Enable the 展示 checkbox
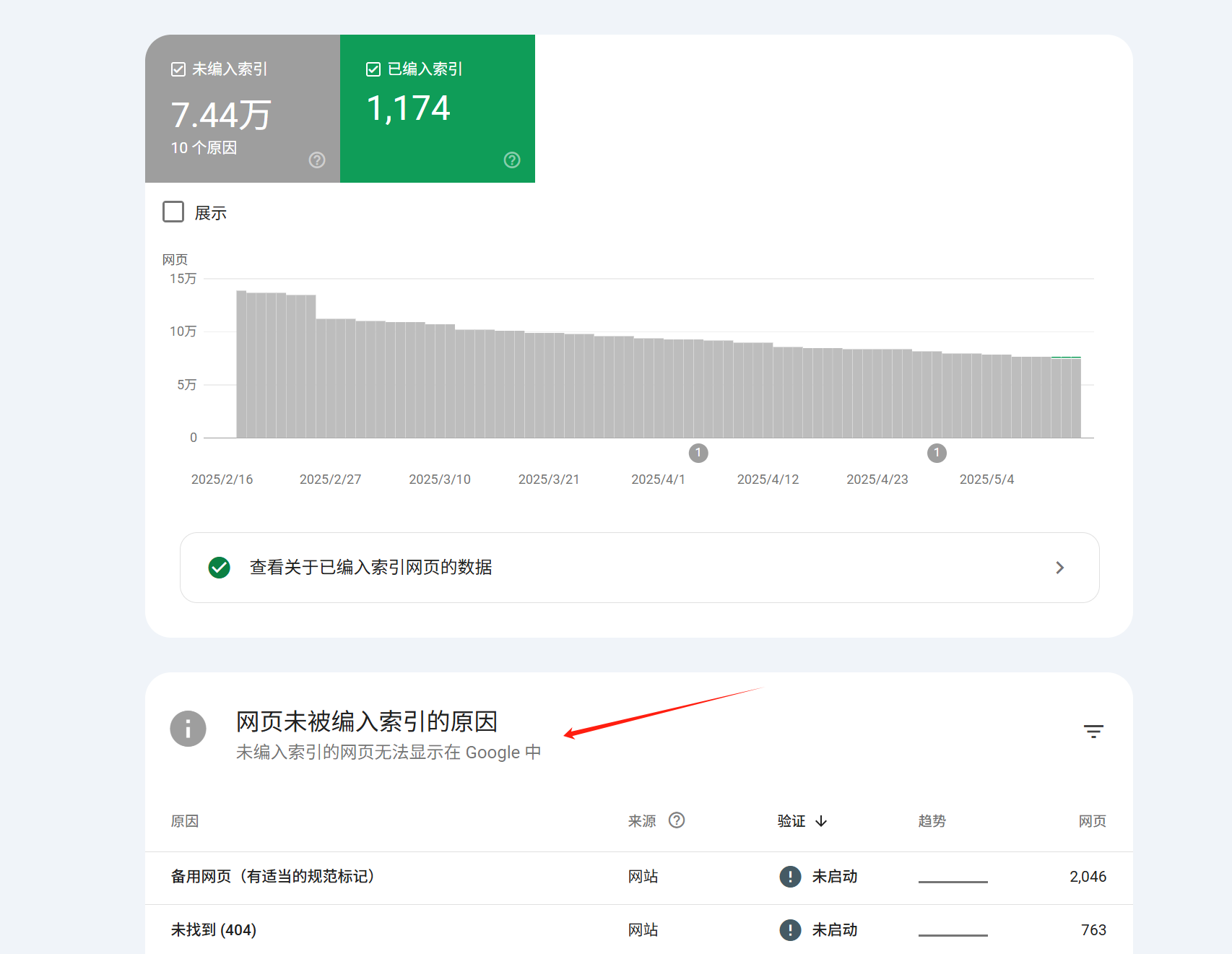The image size is (1232, 954). tap(173, 212)
